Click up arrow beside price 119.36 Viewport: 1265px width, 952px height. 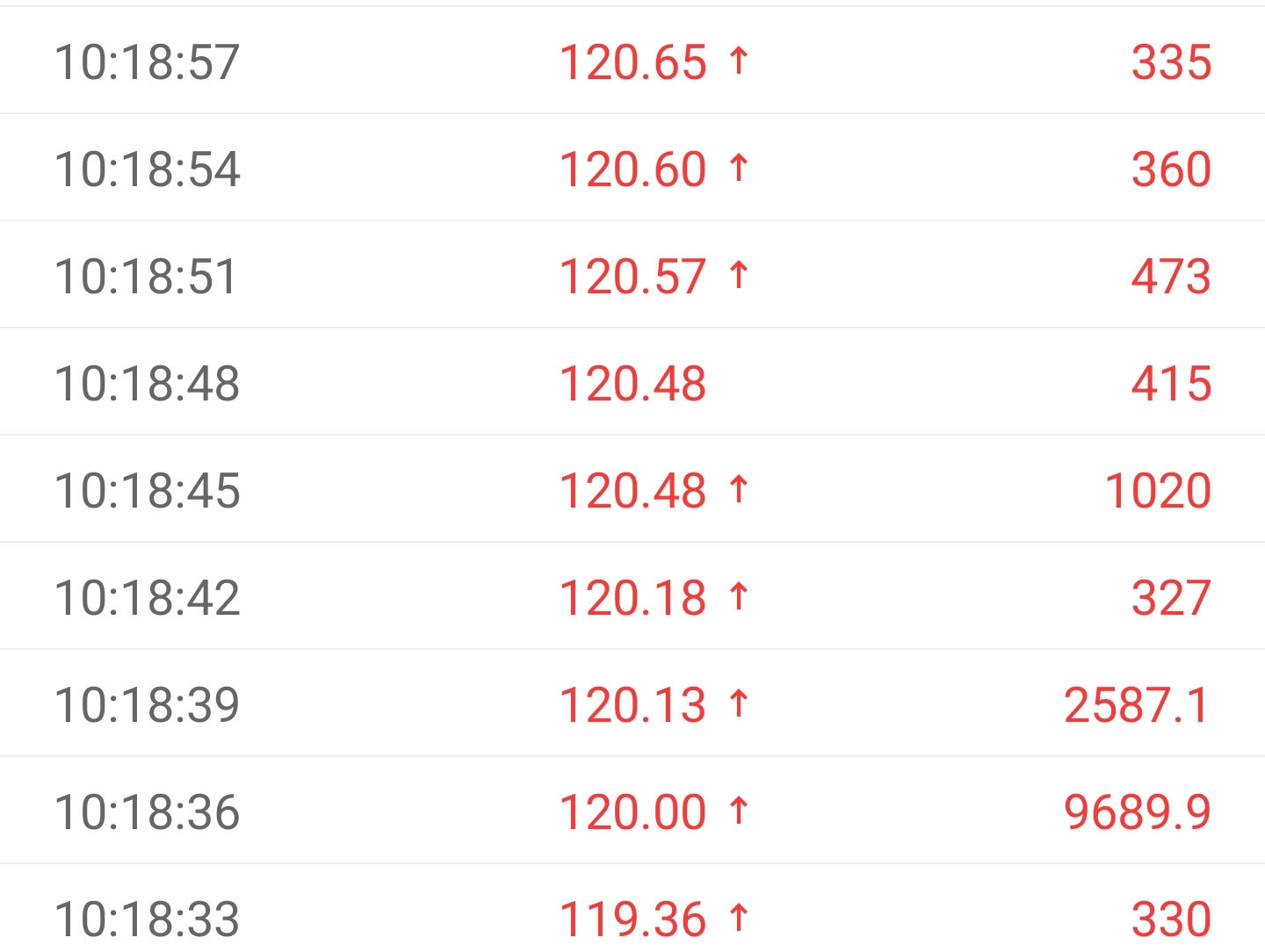pos(739,919)
